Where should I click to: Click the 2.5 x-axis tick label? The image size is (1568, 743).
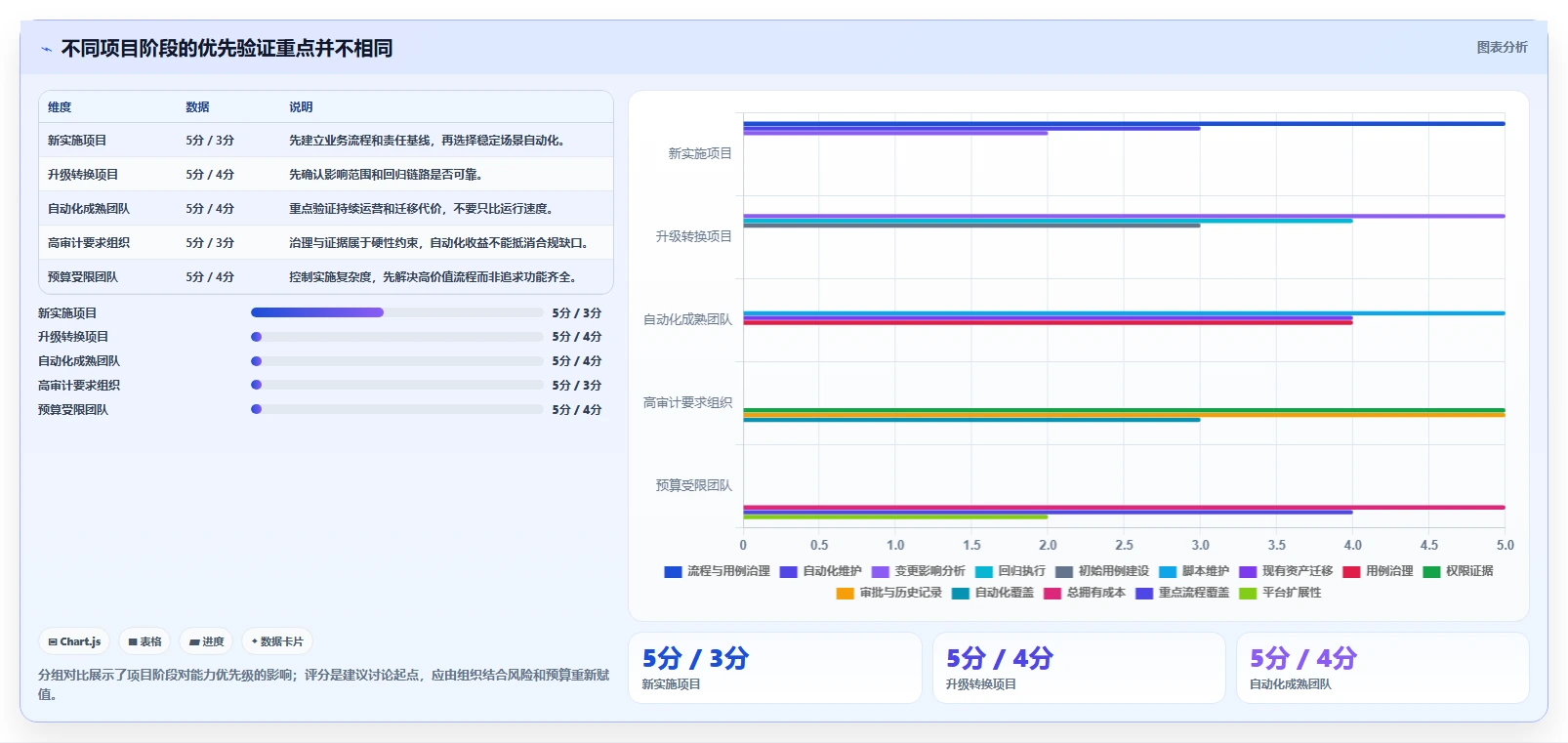(x=1124, y=546)
